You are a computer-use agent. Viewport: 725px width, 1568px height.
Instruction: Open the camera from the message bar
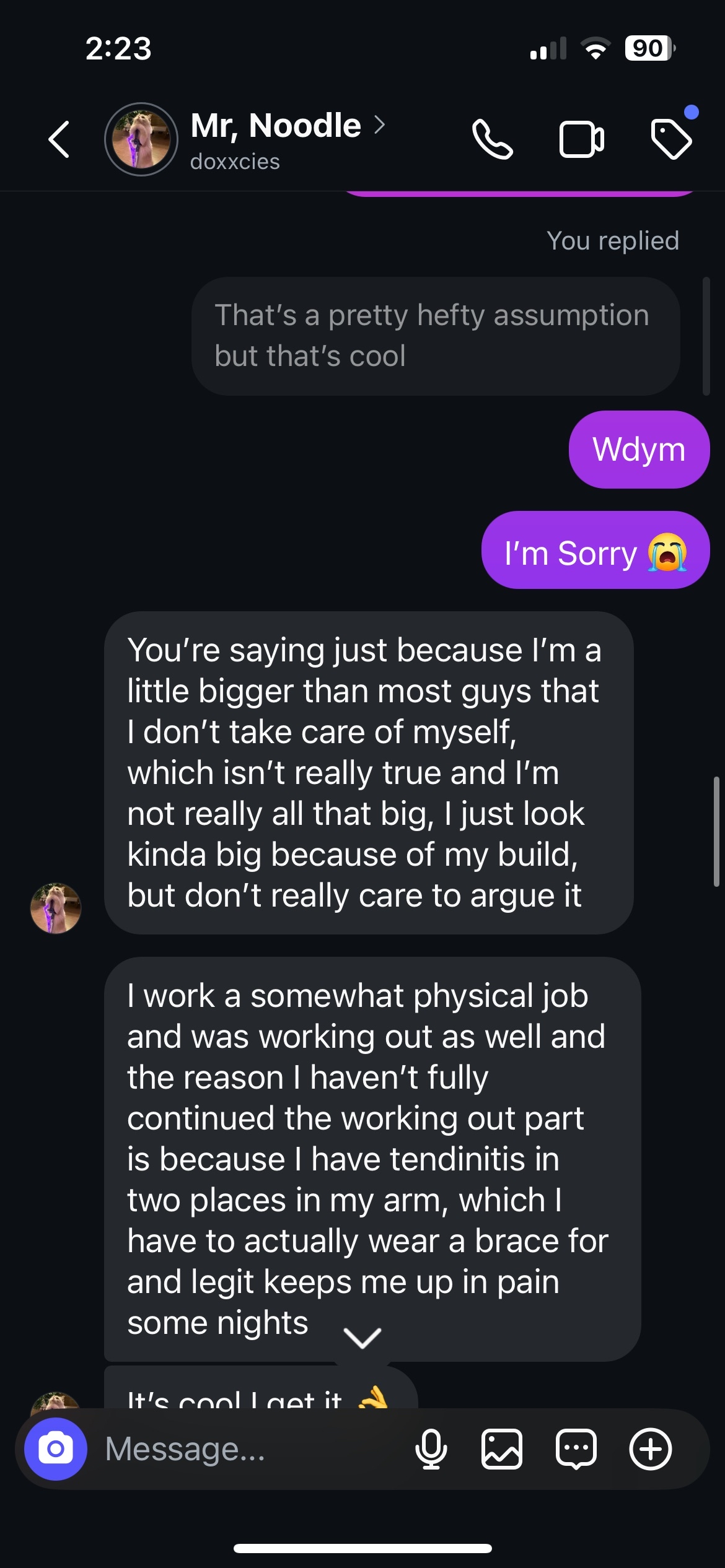(x=56, y=1448)
